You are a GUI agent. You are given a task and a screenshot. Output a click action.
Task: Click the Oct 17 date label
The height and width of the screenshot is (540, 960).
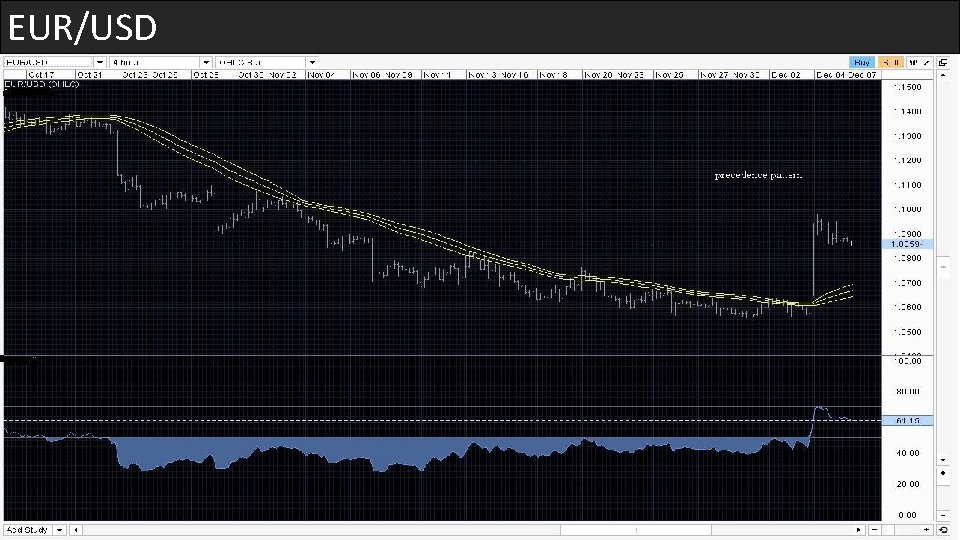pos(41,75)
